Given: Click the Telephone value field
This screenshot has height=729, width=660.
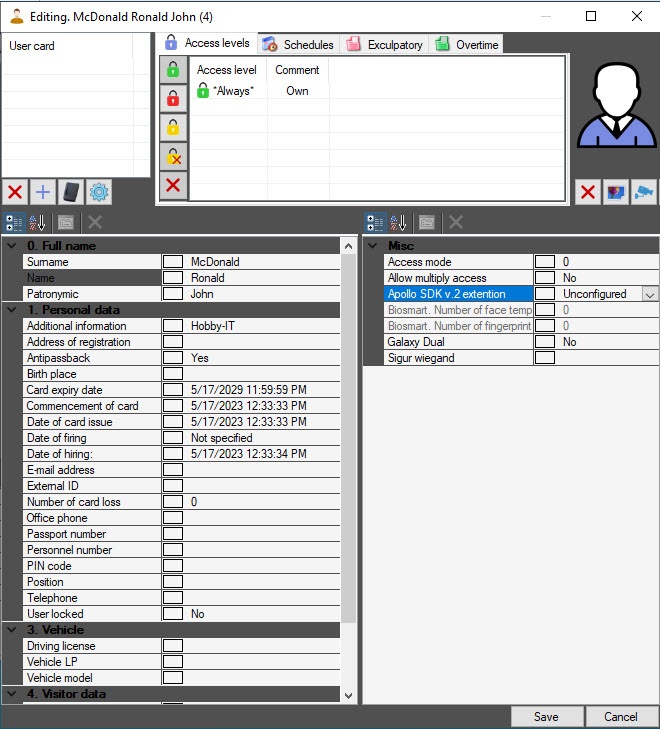Looking at the screenshot, I should (263, 598).
